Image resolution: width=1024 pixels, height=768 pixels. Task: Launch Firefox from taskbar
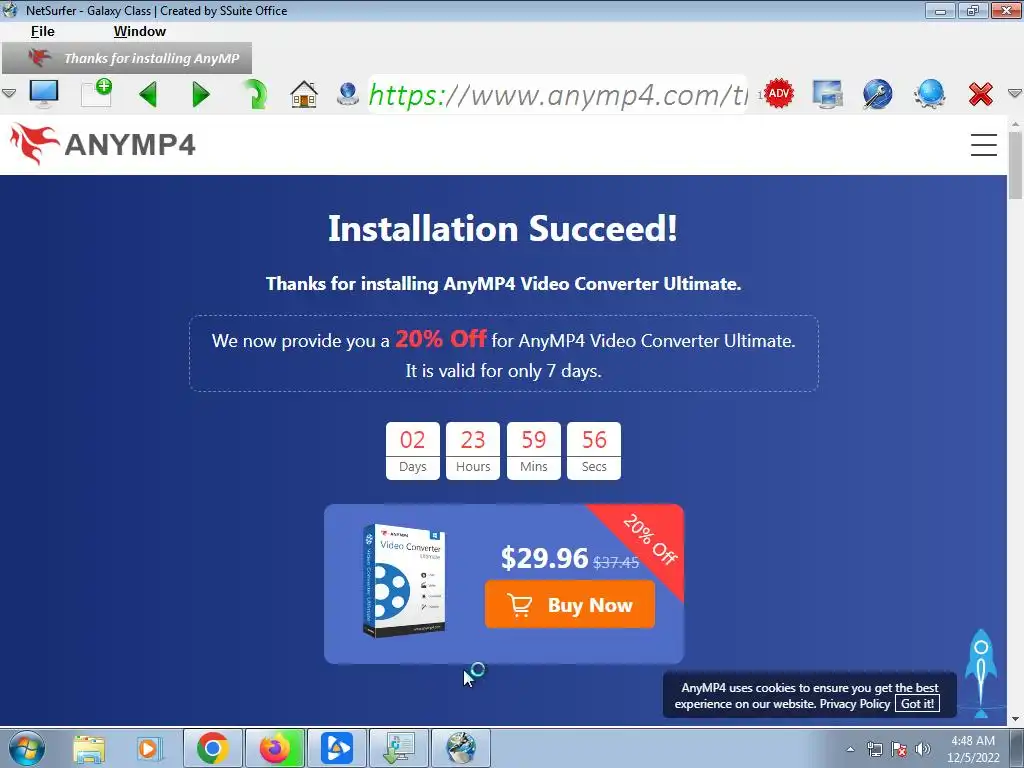(274, 748)
